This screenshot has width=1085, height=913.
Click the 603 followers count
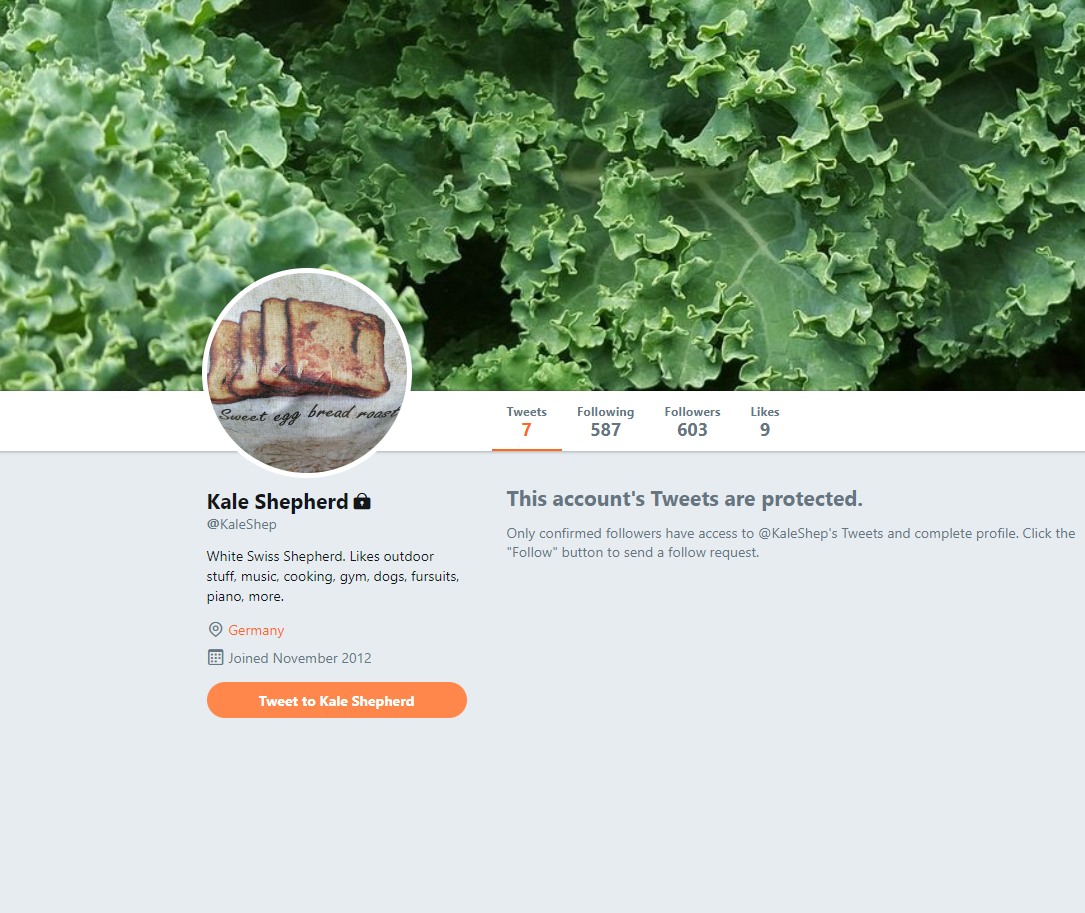click(x=692, y=430)
